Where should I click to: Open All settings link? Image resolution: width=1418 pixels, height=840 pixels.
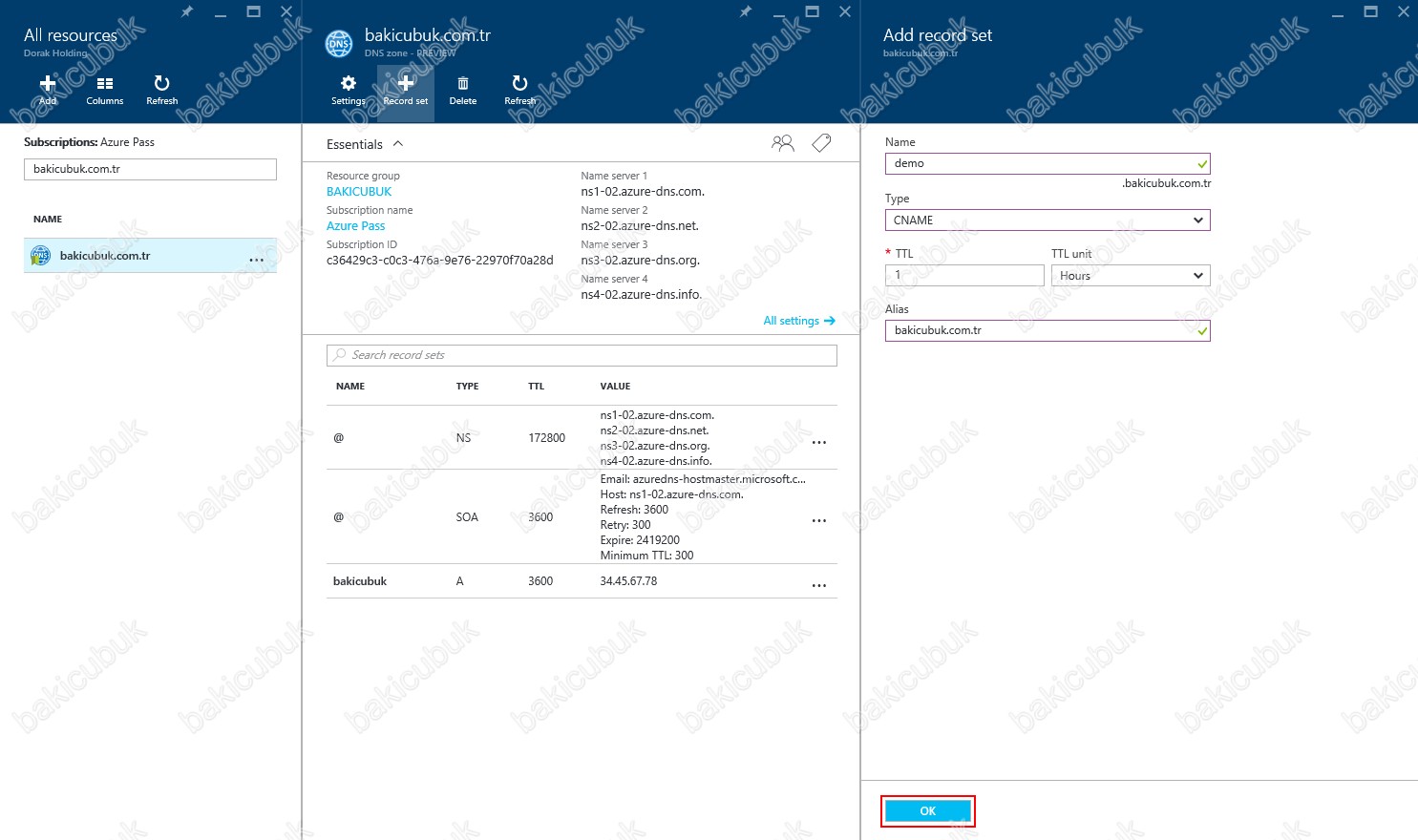tap(799, 321)
